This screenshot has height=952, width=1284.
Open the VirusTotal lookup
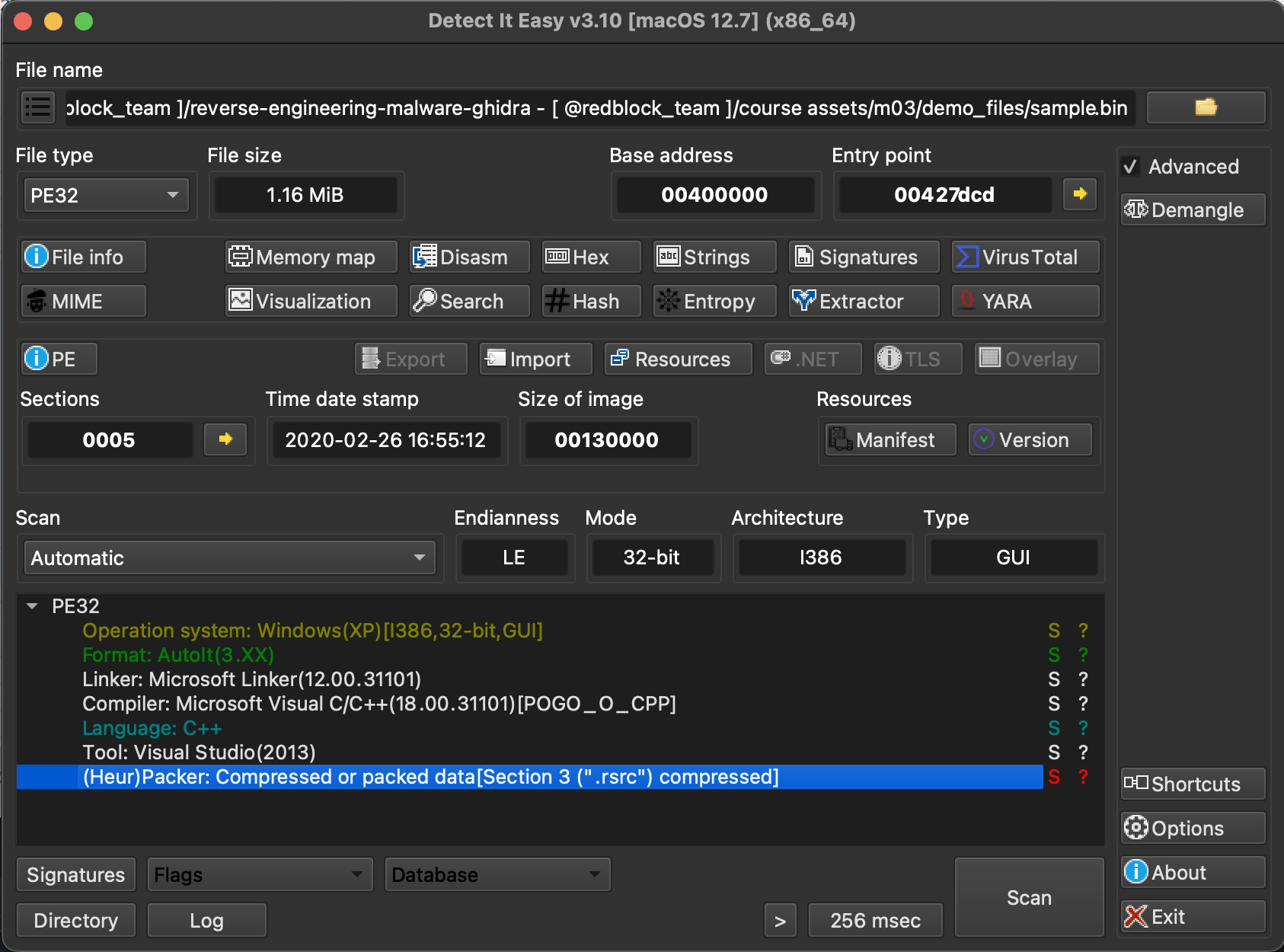tap(1025, 257)
